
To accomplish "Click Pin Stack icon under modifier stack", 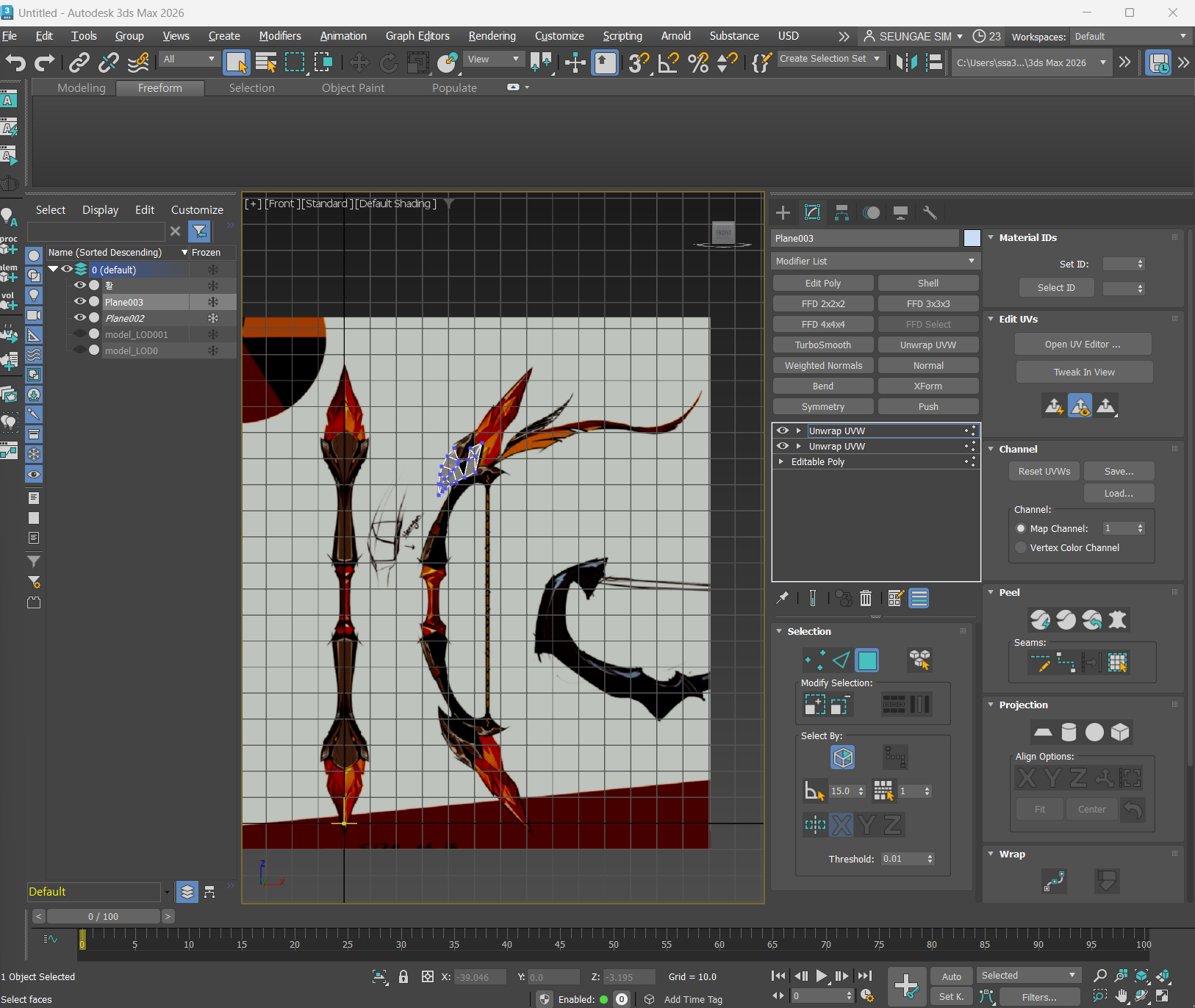I will [783, 598].
